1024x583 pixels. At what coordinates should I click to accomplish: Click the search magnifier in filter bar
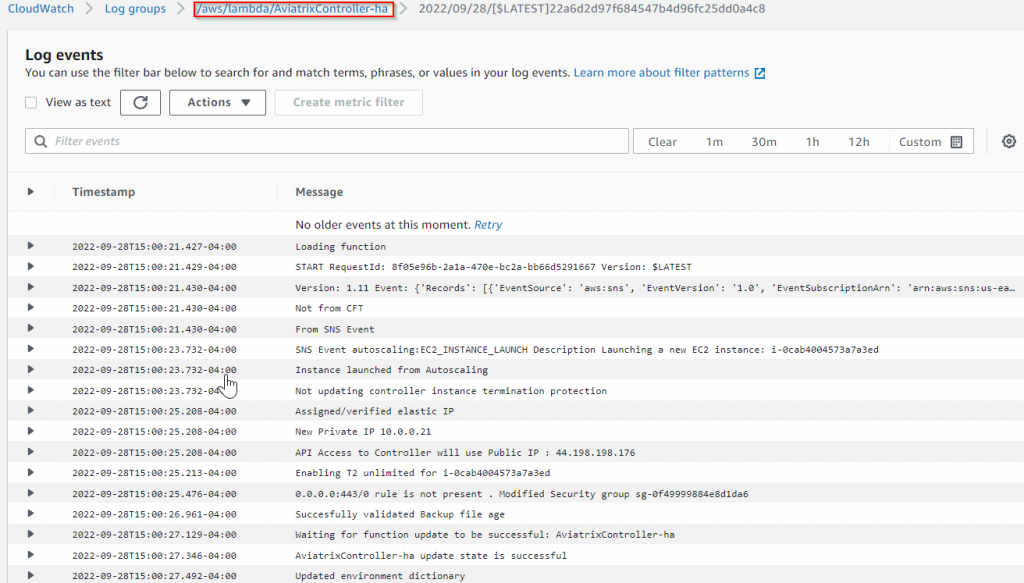pyautogui.click(x=40, y=142)
